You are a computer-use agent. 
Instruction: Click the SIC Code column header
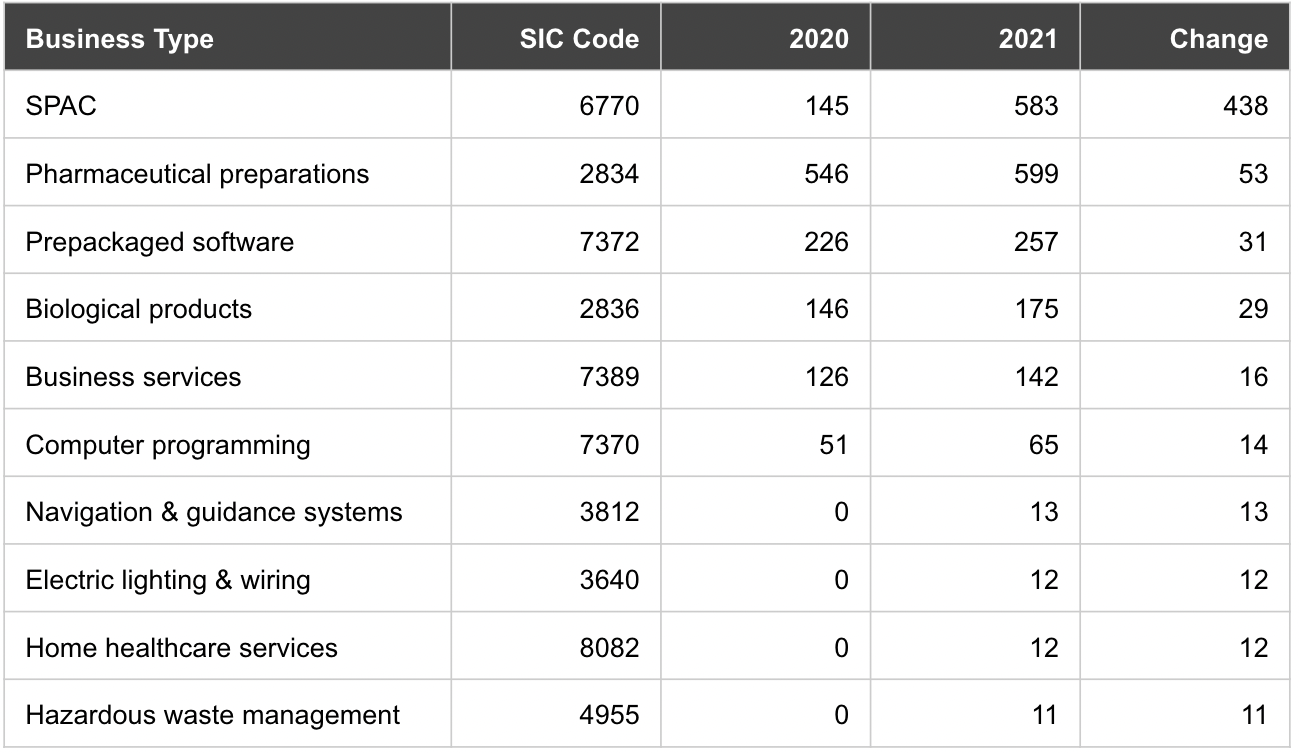[579, 39]
